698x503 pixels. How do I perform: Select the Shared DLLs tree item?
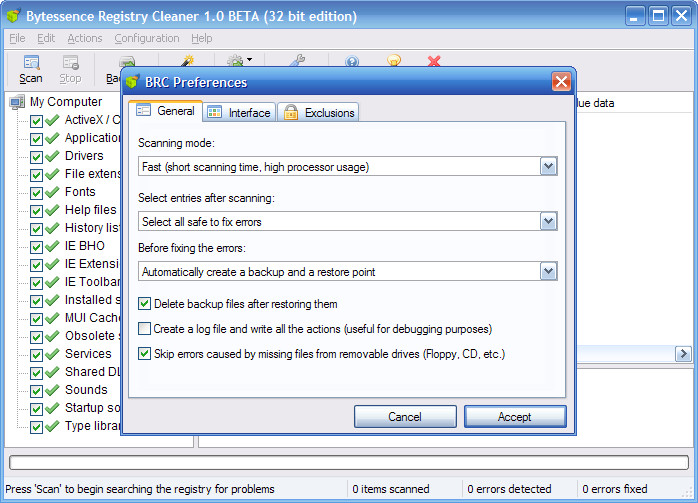[93, 372]
